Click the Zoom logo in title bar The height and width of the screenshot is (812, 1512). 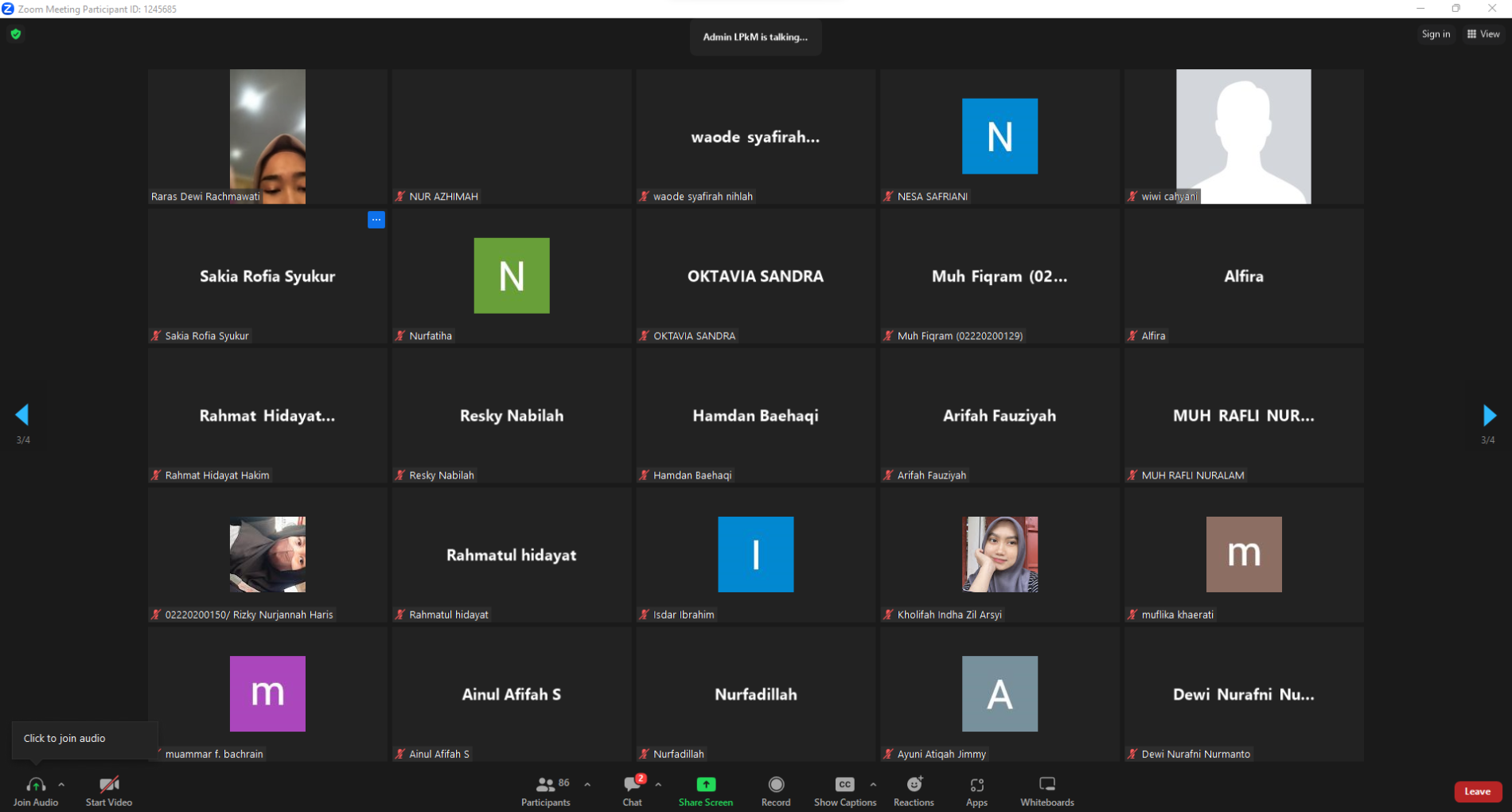[8, 9]
